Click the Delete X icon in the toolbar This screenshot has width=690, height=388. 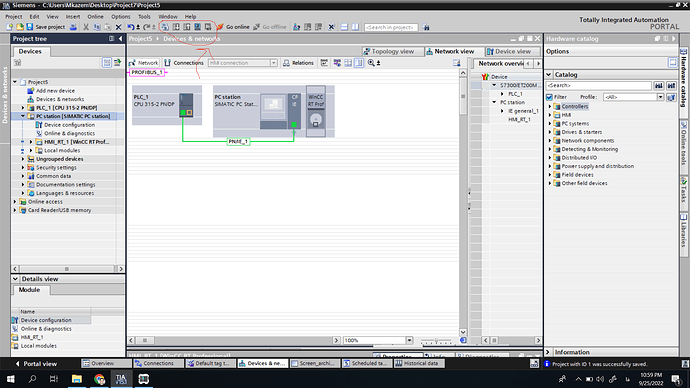pyautogui.click(x=118, y=27)
